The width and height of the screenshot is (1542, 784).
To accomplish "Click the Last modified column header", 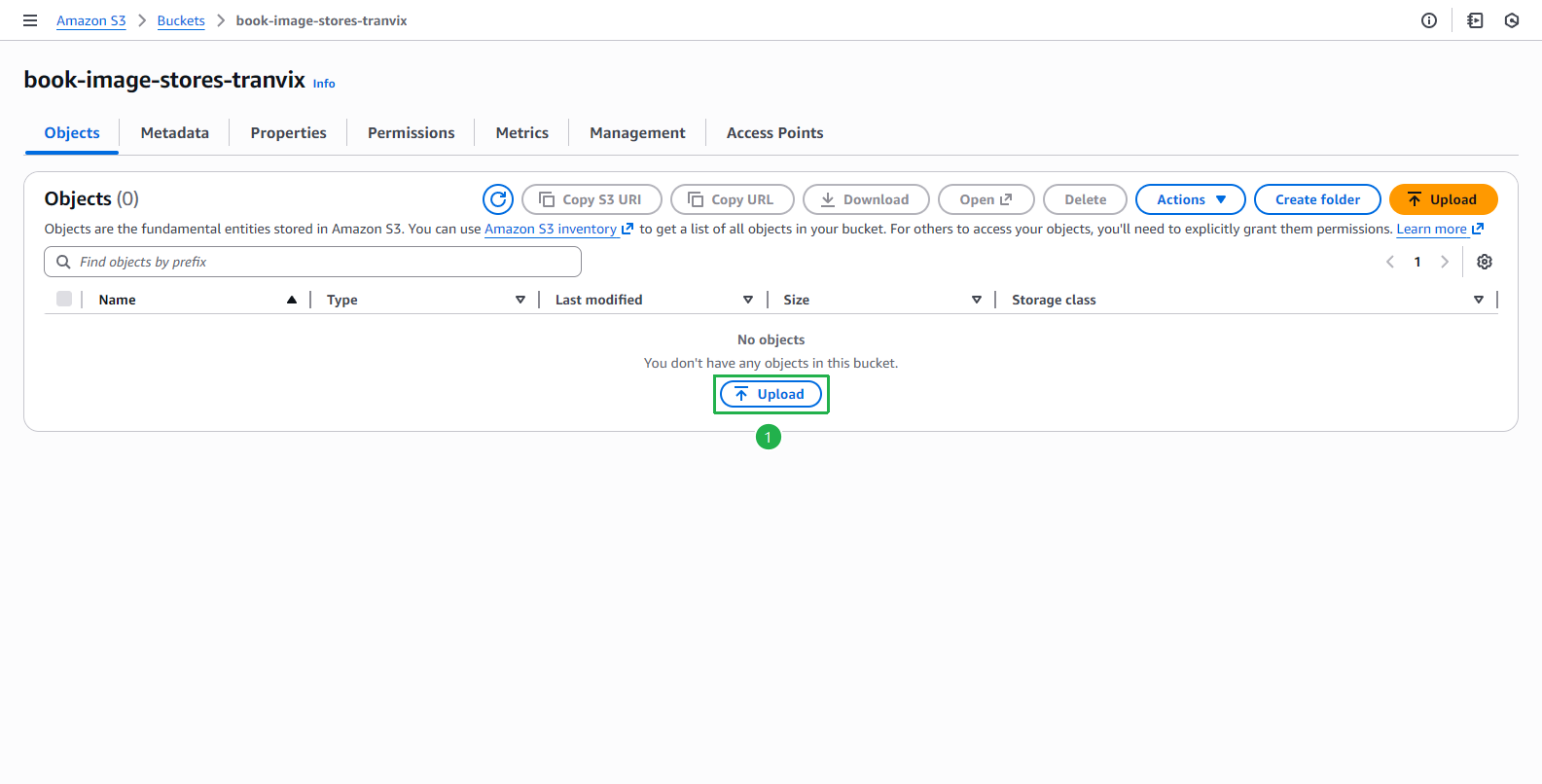I will coord(599,300).
